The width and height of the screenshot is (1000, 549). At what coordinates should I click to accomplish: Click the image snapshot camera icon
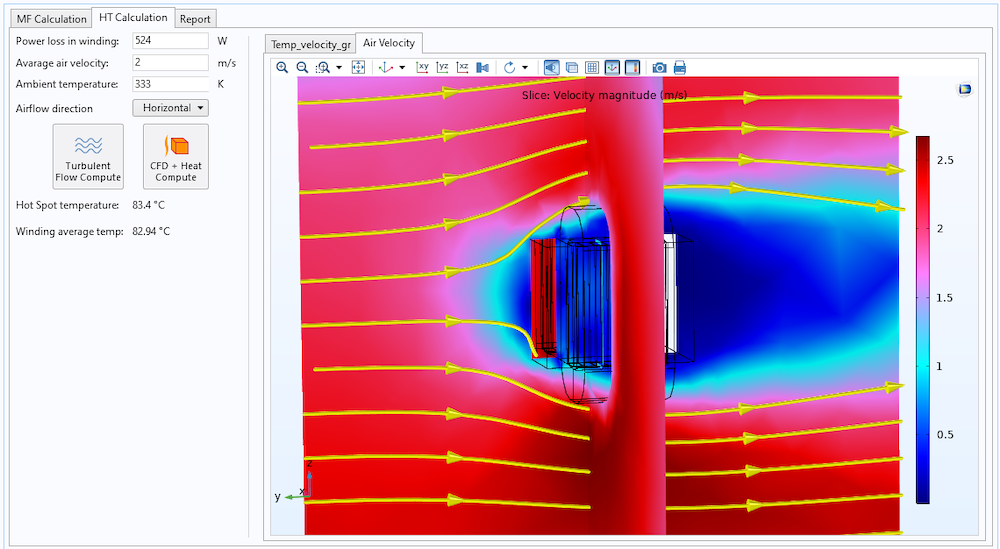click(659, 67)
